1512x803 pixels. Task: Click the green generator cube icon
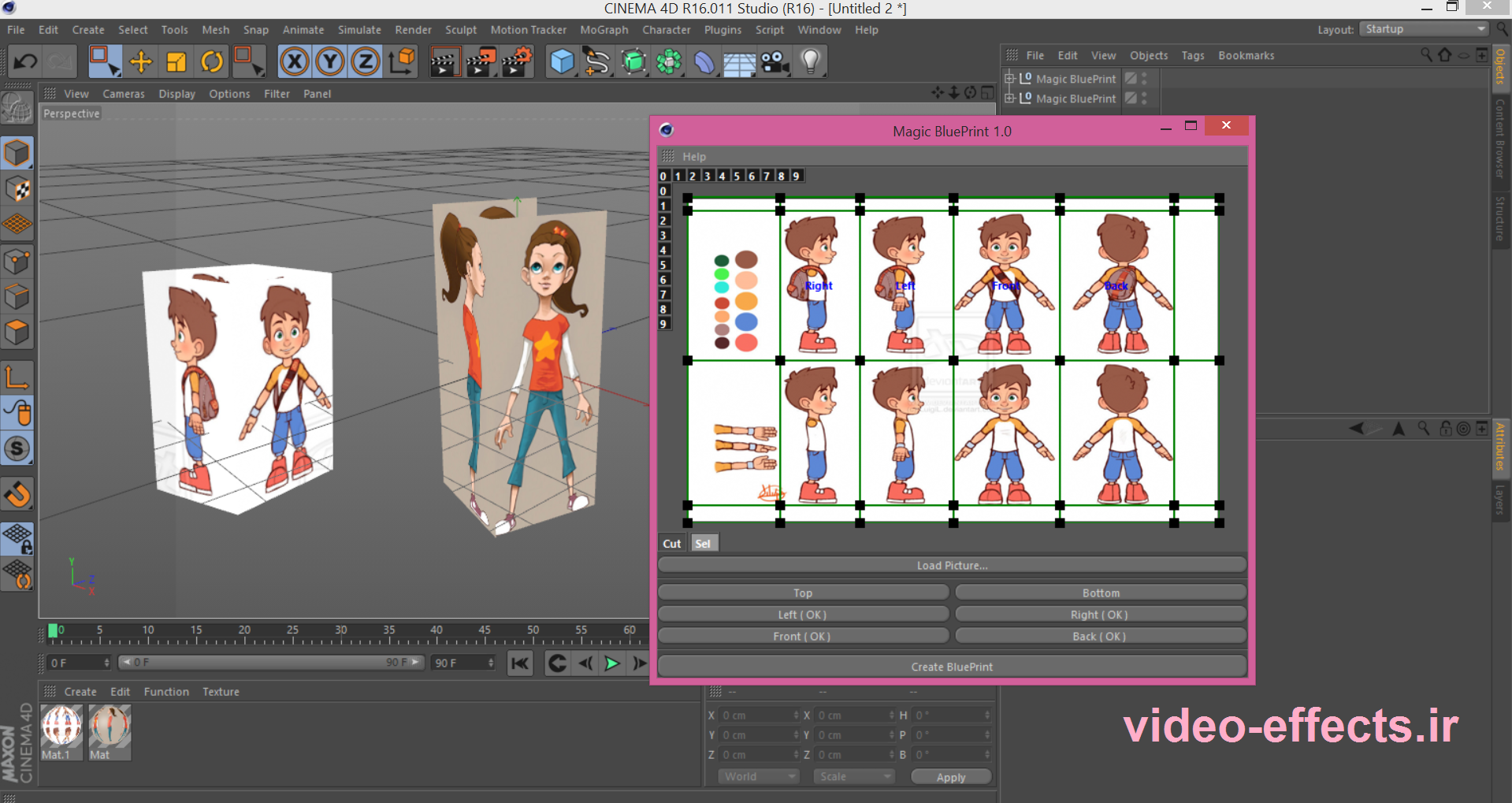[633, 61]
